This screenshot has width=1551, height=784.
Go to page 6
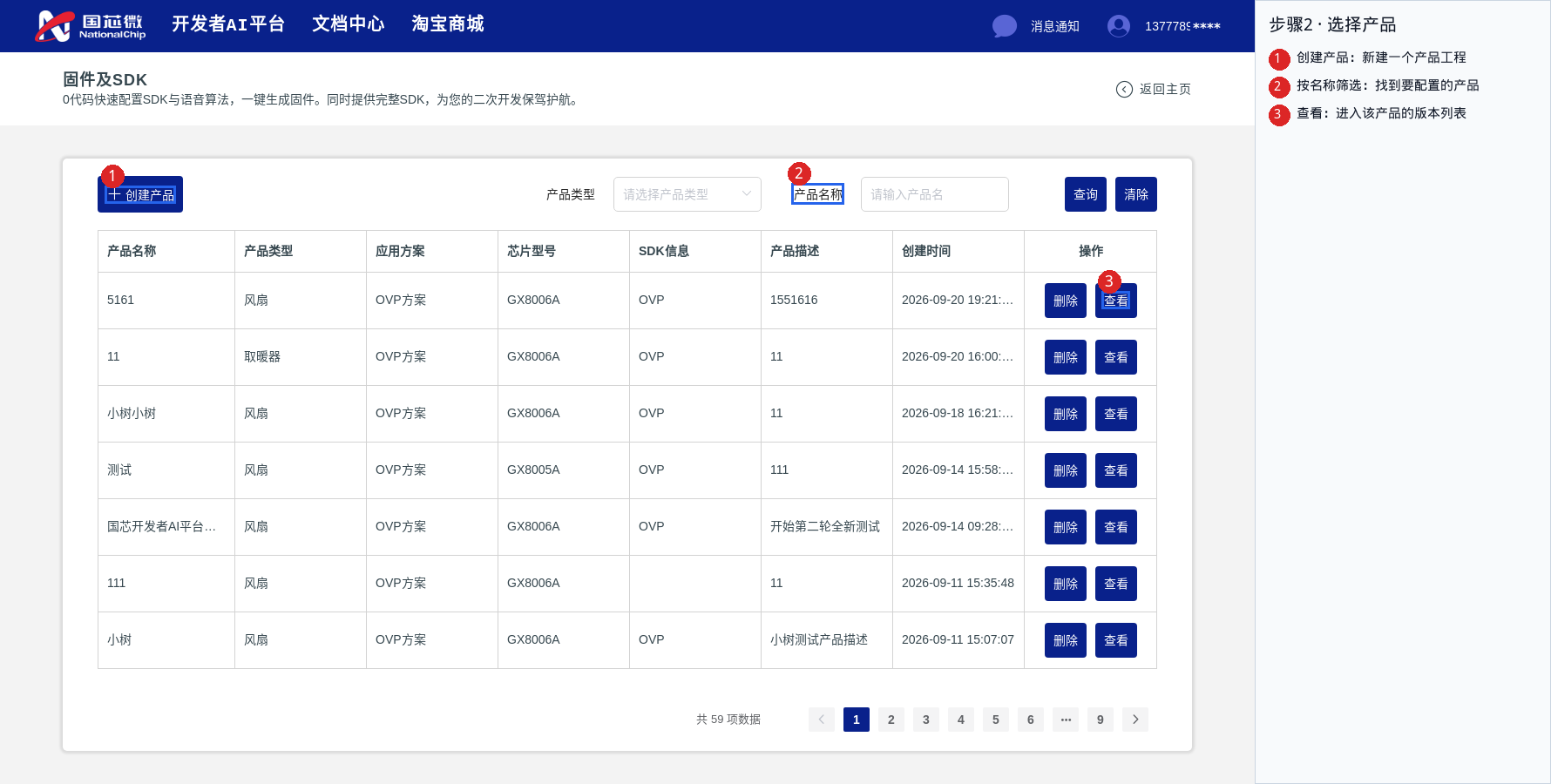click(x=1031, y=720)
